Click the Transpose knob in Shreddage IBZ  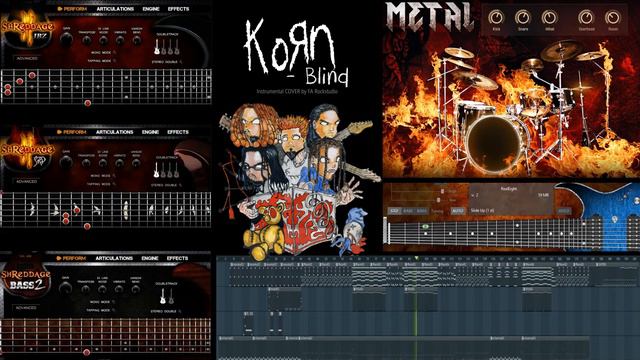86,40
